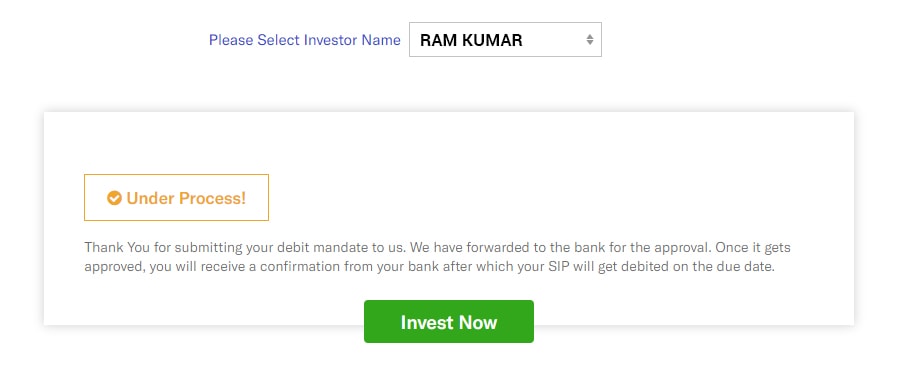Start investing with the green Invest Now button

click(449, 321)
